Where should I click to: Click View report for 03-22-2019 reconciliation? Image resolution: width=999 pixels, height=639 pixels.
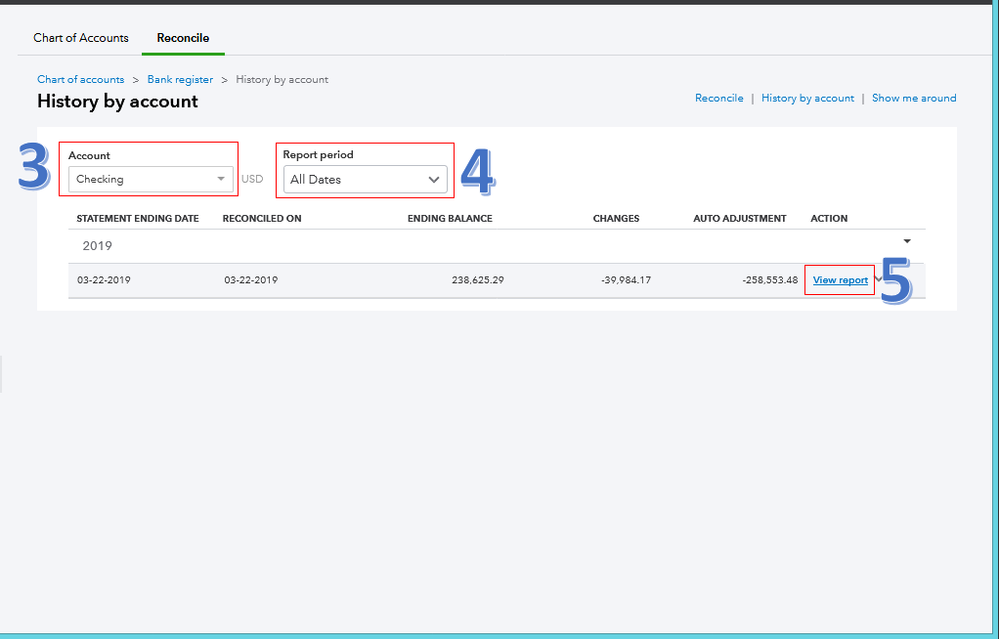pyautogui.click(x=840, y=280)
